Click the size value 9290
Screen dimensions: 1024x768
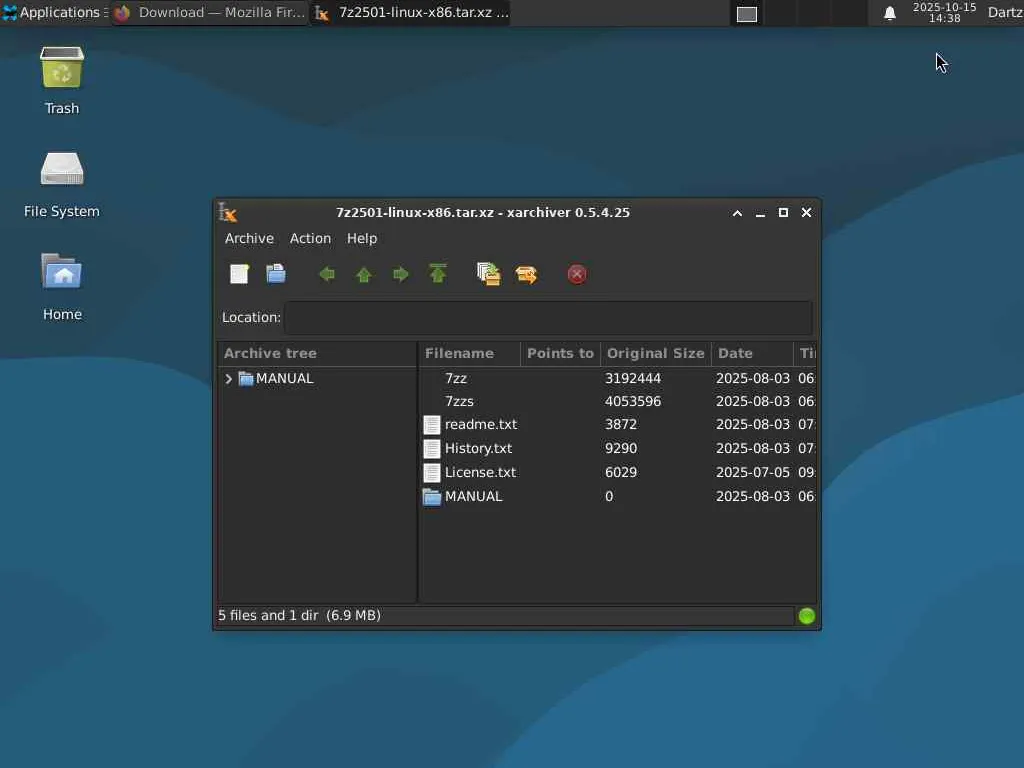(x=621, y=449)
